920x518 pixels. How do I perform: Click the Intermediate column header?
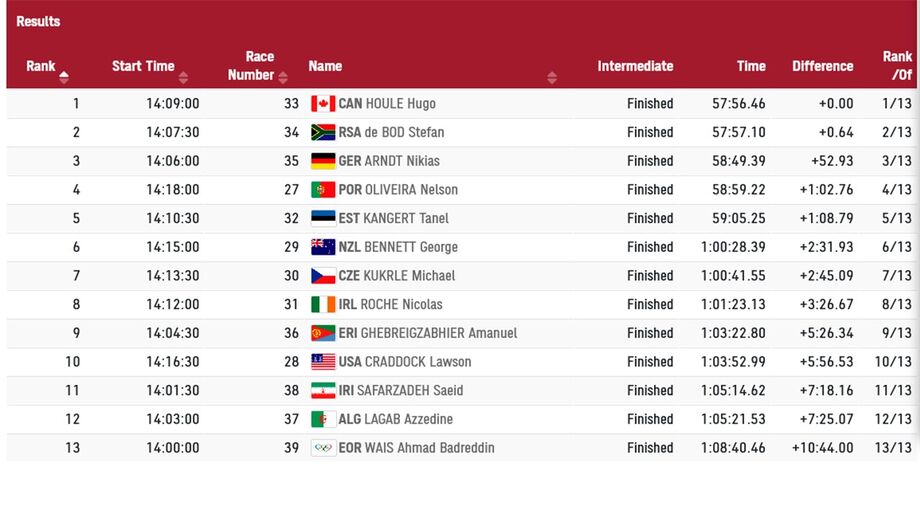pyautogui.click(x=635, y=66)
